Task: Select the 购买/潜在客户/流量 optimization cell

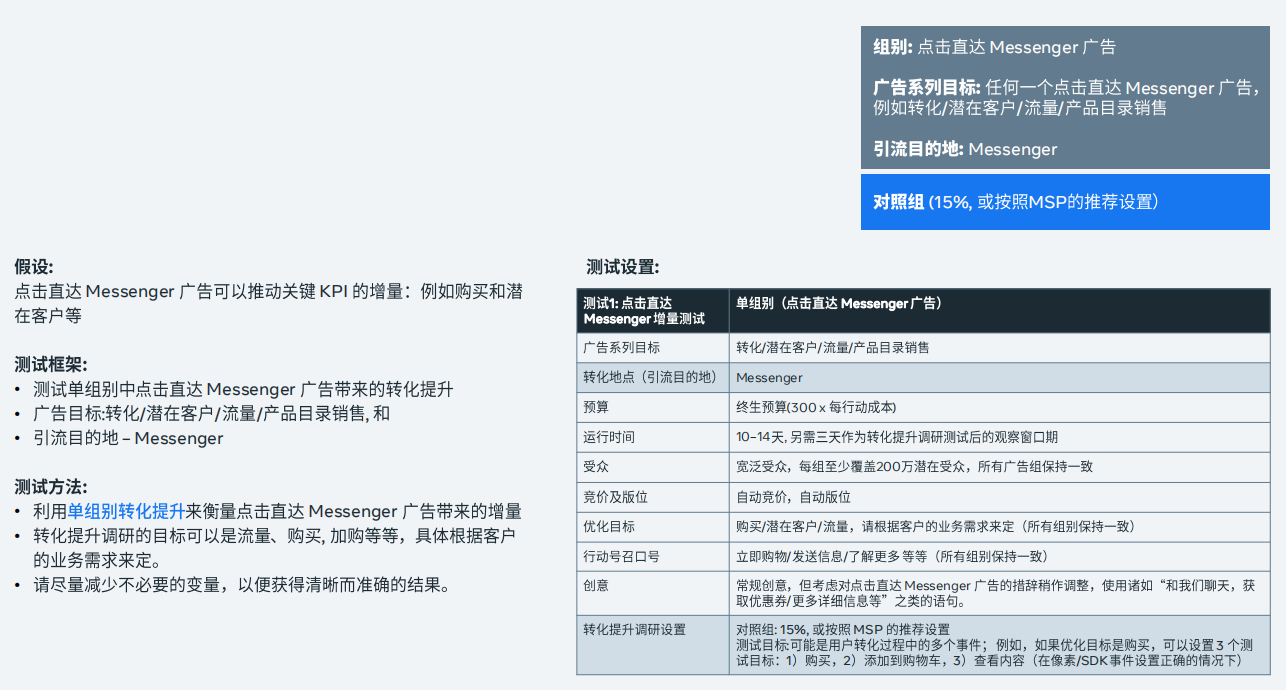Action: [1000, 526]
